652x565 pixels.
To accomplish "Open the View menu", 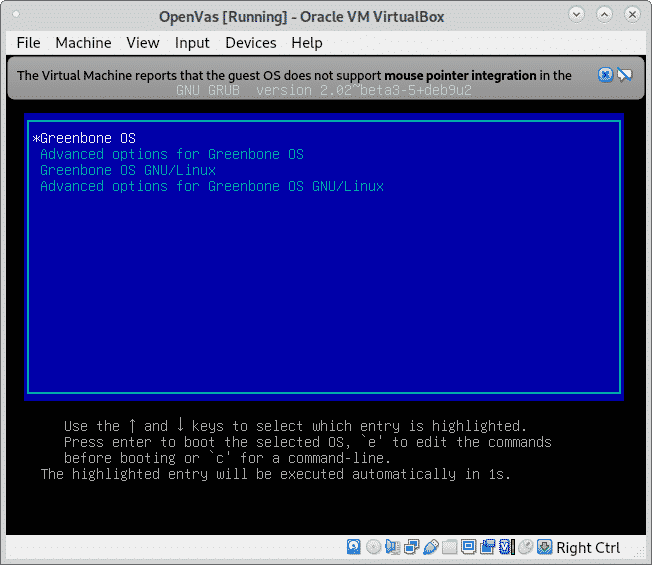I will tap(143, 43).
